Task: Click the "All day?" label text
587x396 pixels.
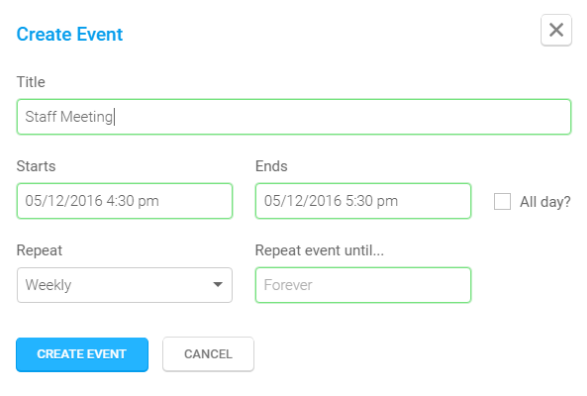Action: pos(545,202)
